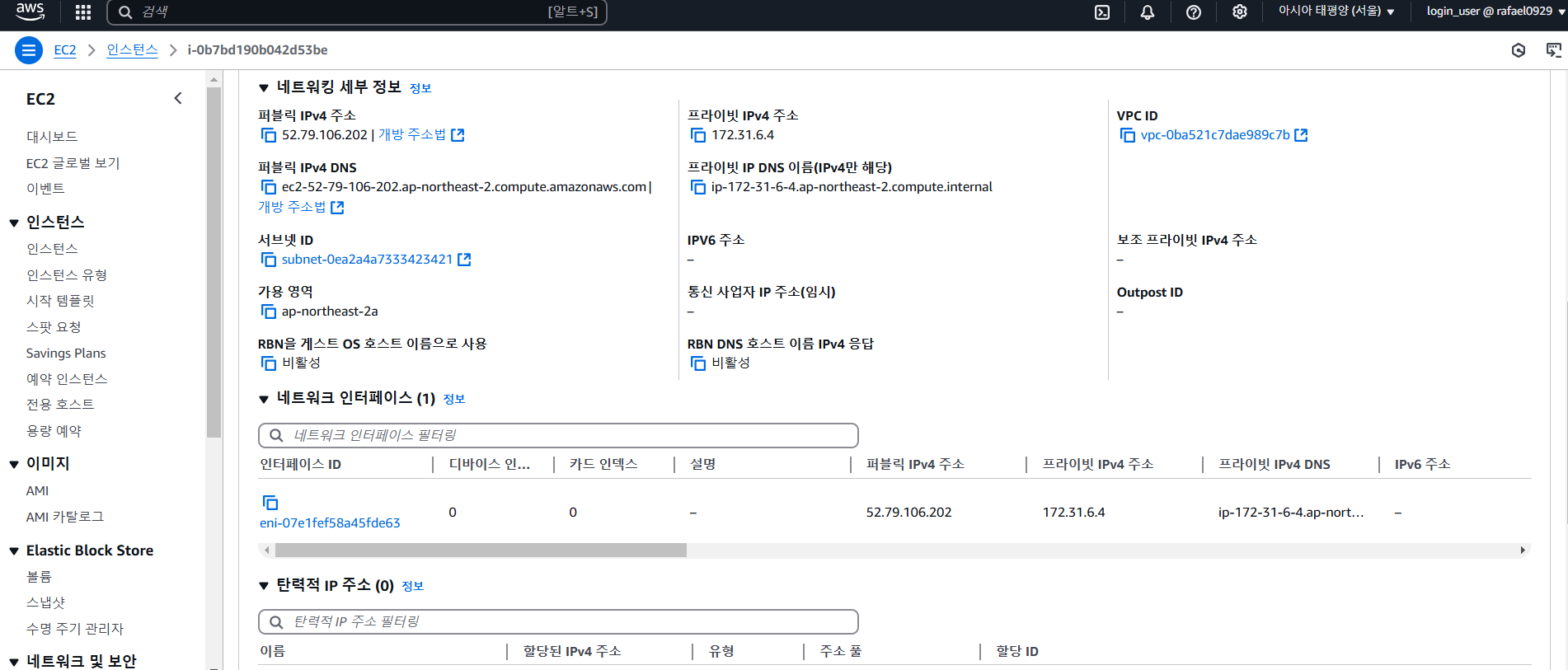Copy the private IPv4 address 172.31.6.4
The height and width of the screenshot is (670, 1568).
(x=698, y=135)
